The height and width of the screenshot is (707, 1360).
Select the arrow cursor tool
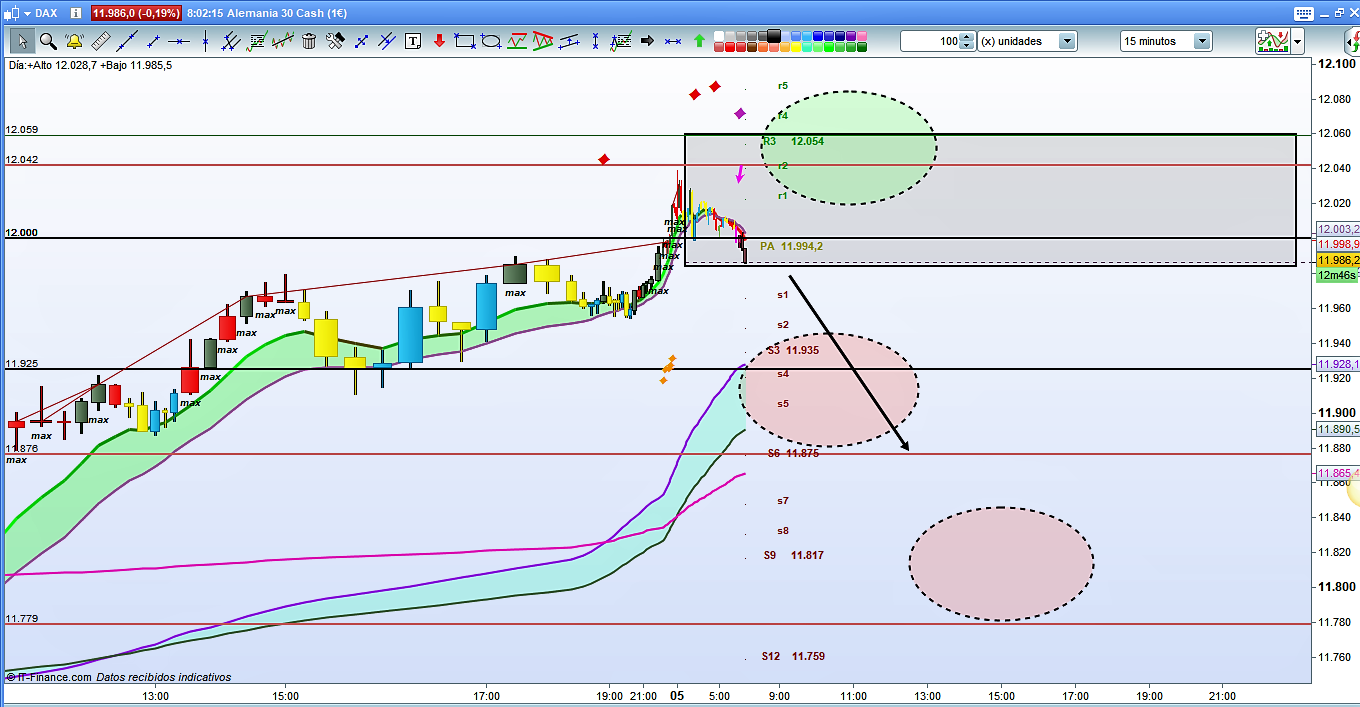[22, 41]
